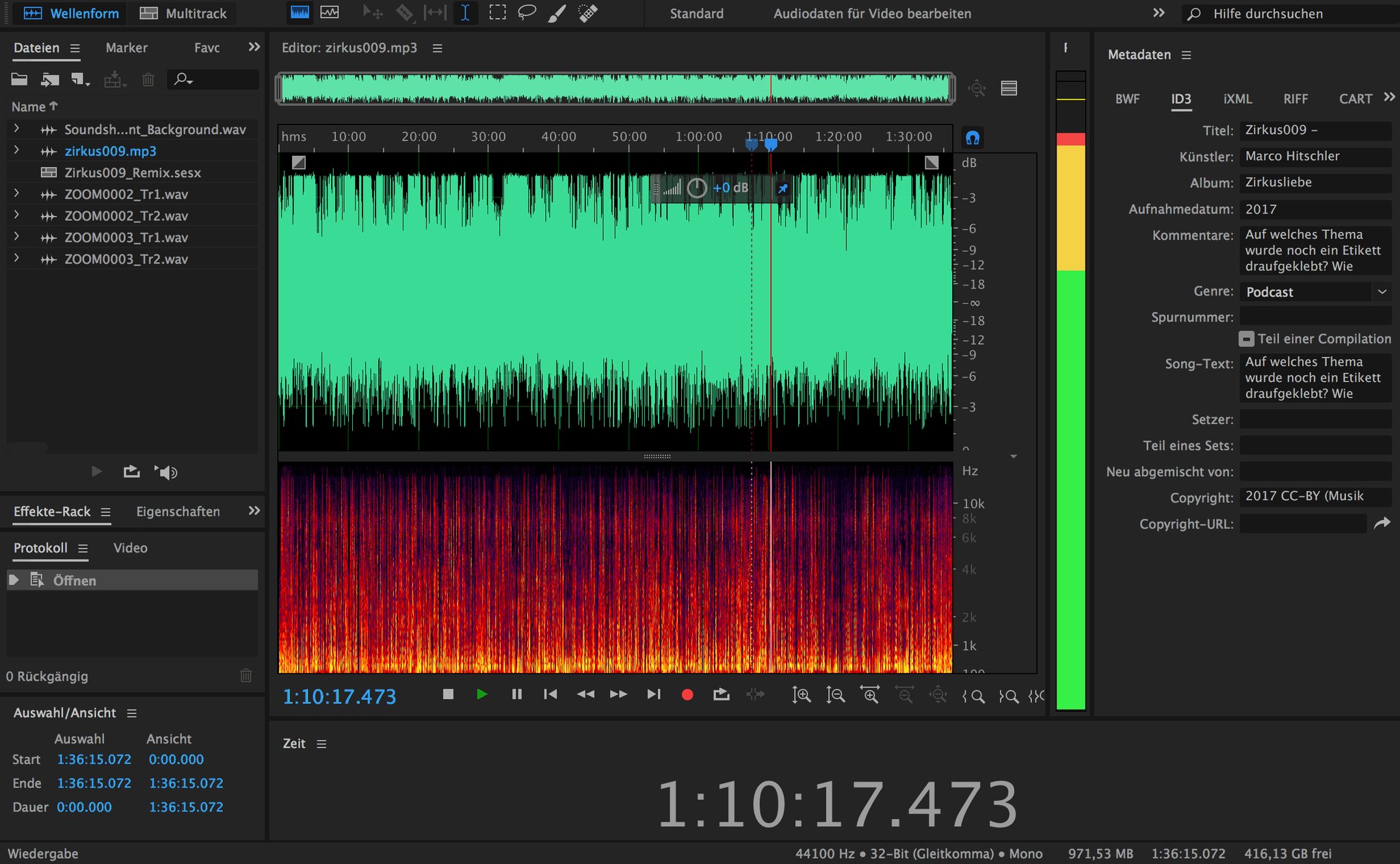
Task: Select Audiodaten für Video bearbeiten workspace
Action: (872, 14)
